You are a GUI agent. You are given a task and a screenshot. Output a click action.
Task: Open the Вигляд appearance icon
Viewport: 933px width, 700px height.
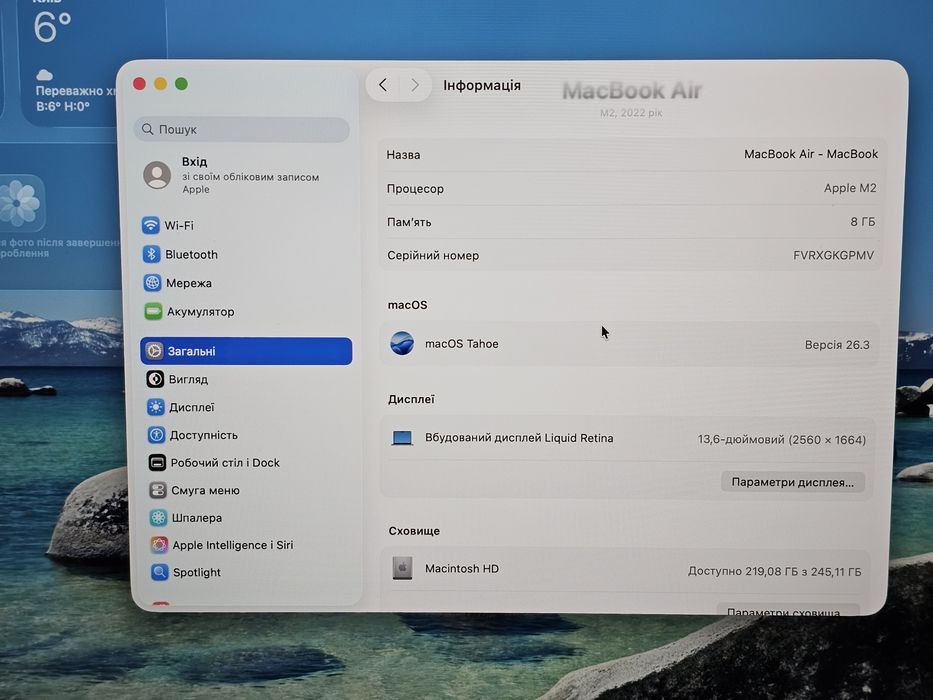pos(155,379)
